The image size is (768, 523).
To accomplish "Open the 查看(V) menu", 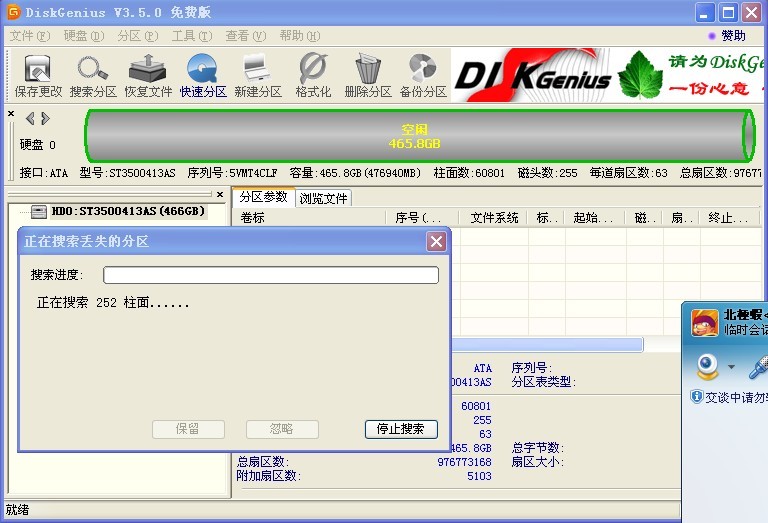I will [245, 36].
